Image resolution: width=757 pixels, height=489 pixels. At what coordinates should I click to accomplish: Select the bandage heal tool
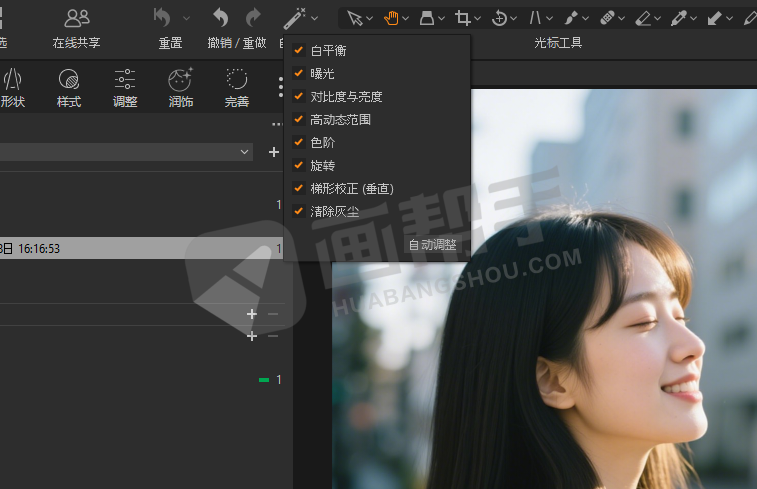click(607, 18)
